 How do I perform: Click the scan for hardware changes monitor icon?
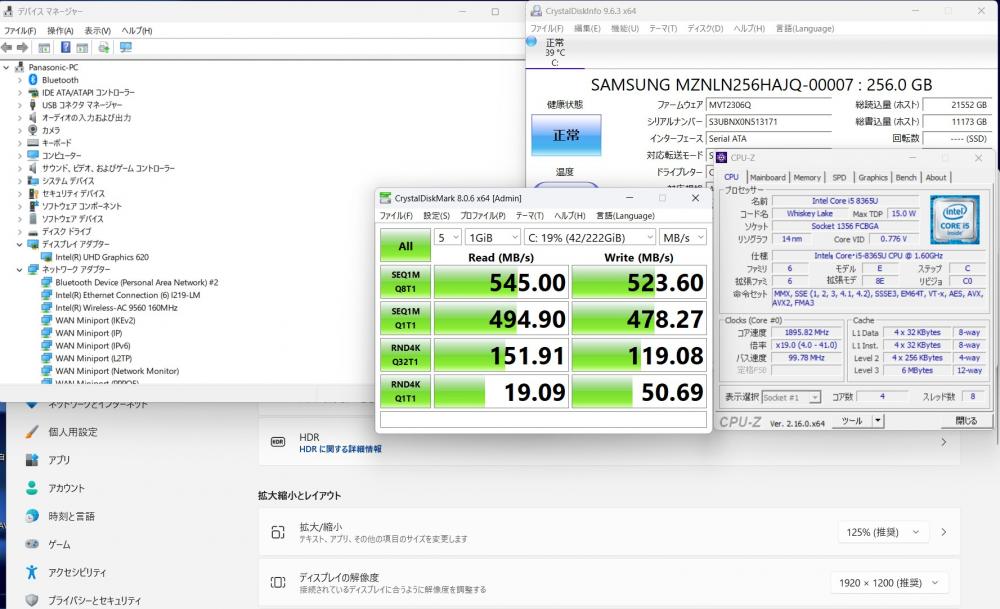coord(125,47)
